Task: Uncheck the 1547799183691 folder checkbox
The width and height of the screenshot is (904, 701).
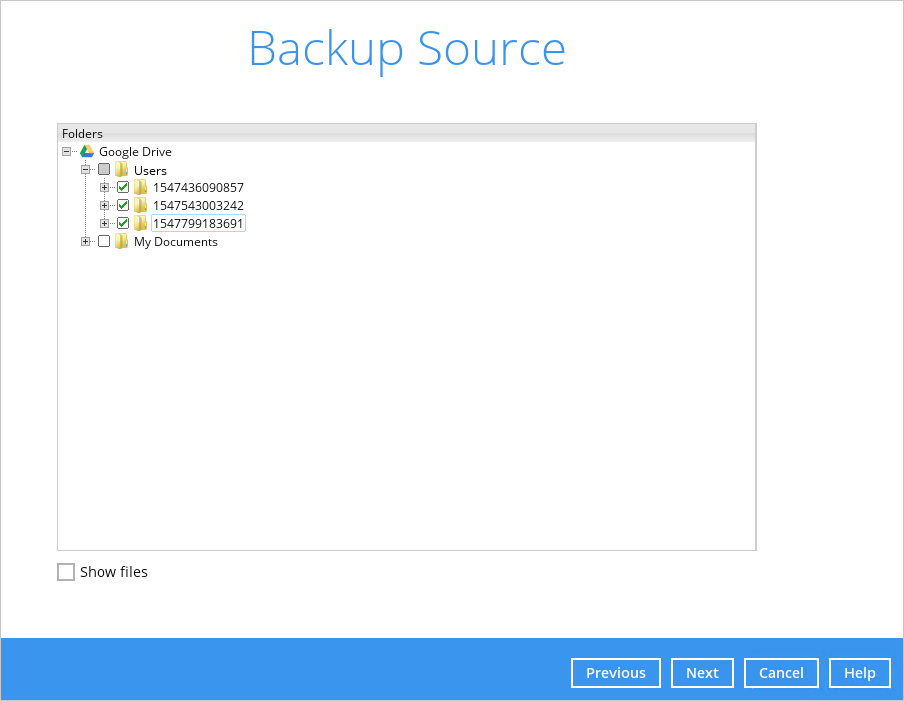Action: (x=123, y=223)
